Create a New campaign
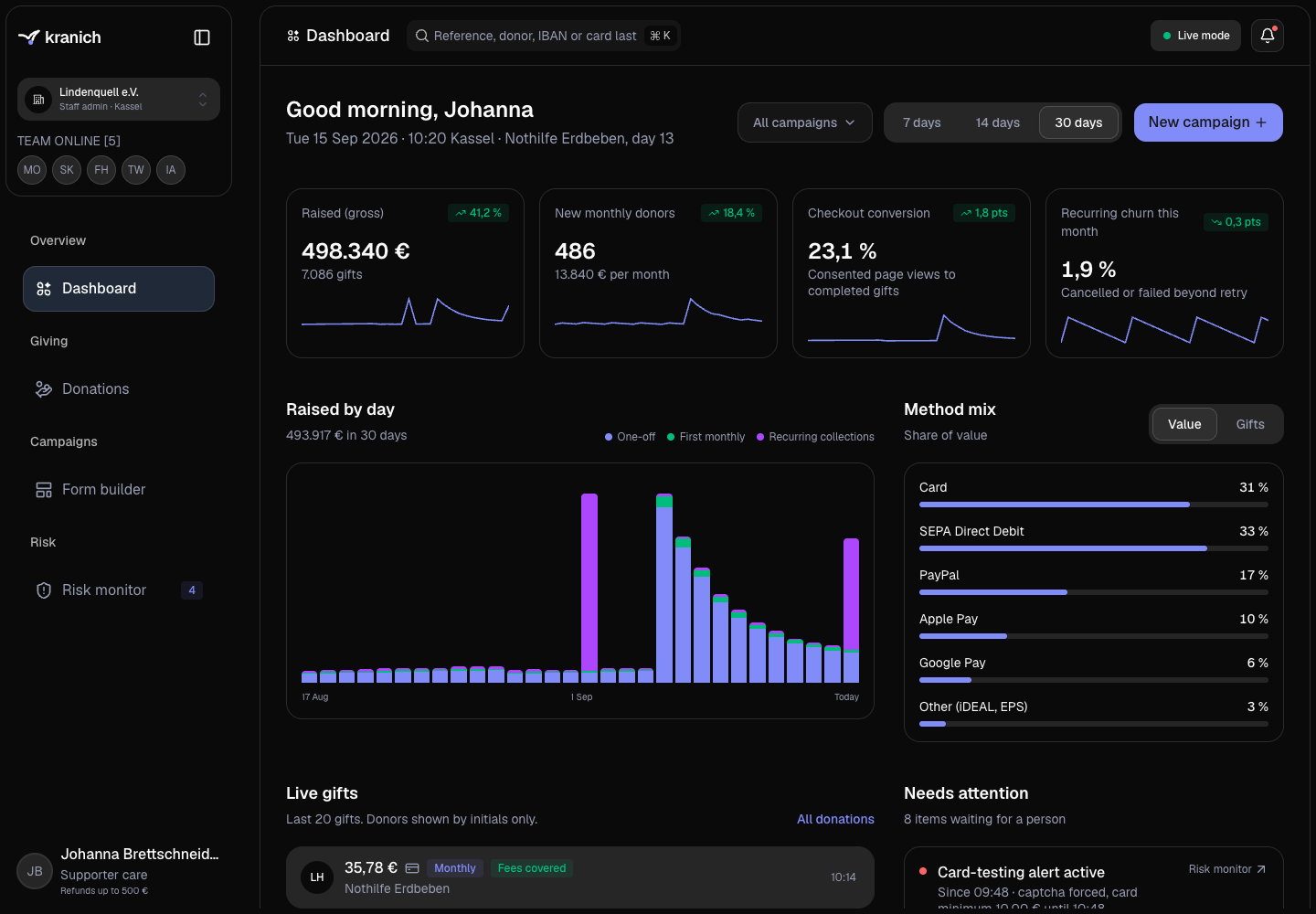 1208,122
